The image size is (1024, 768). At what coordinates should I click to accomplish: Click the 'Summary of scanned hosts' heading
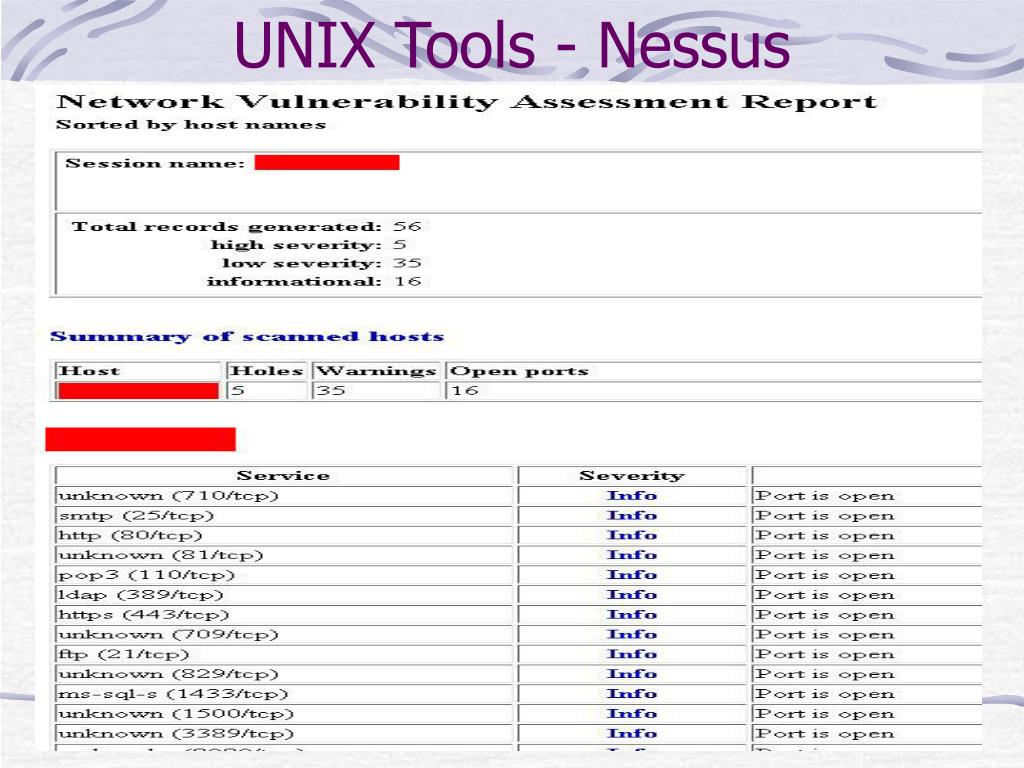tap(247, 337)
